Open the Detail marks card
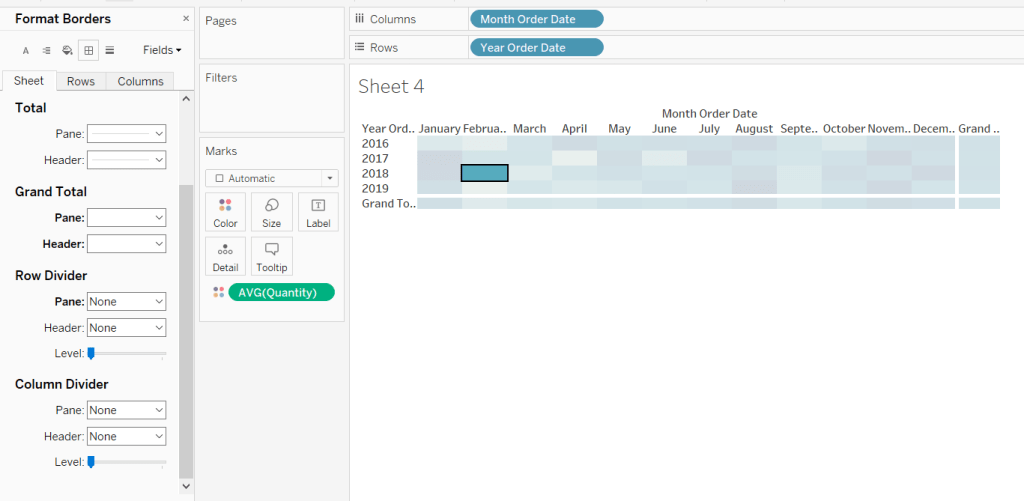The width and height of the screenshot is (1024, 501). [x=225, y=257]
